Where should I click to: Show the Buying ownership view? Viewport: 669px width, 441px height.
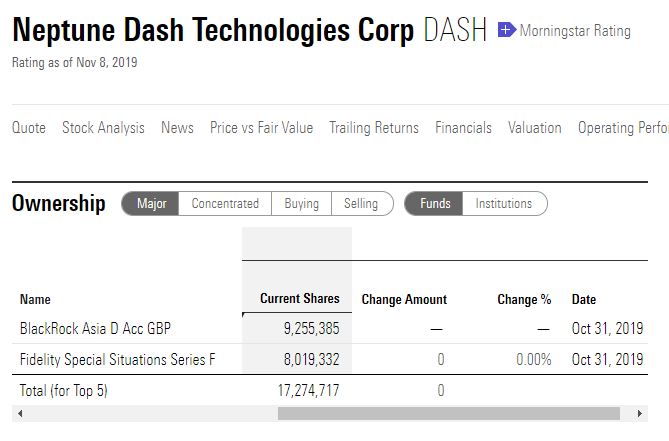click(x=301, y=203)
